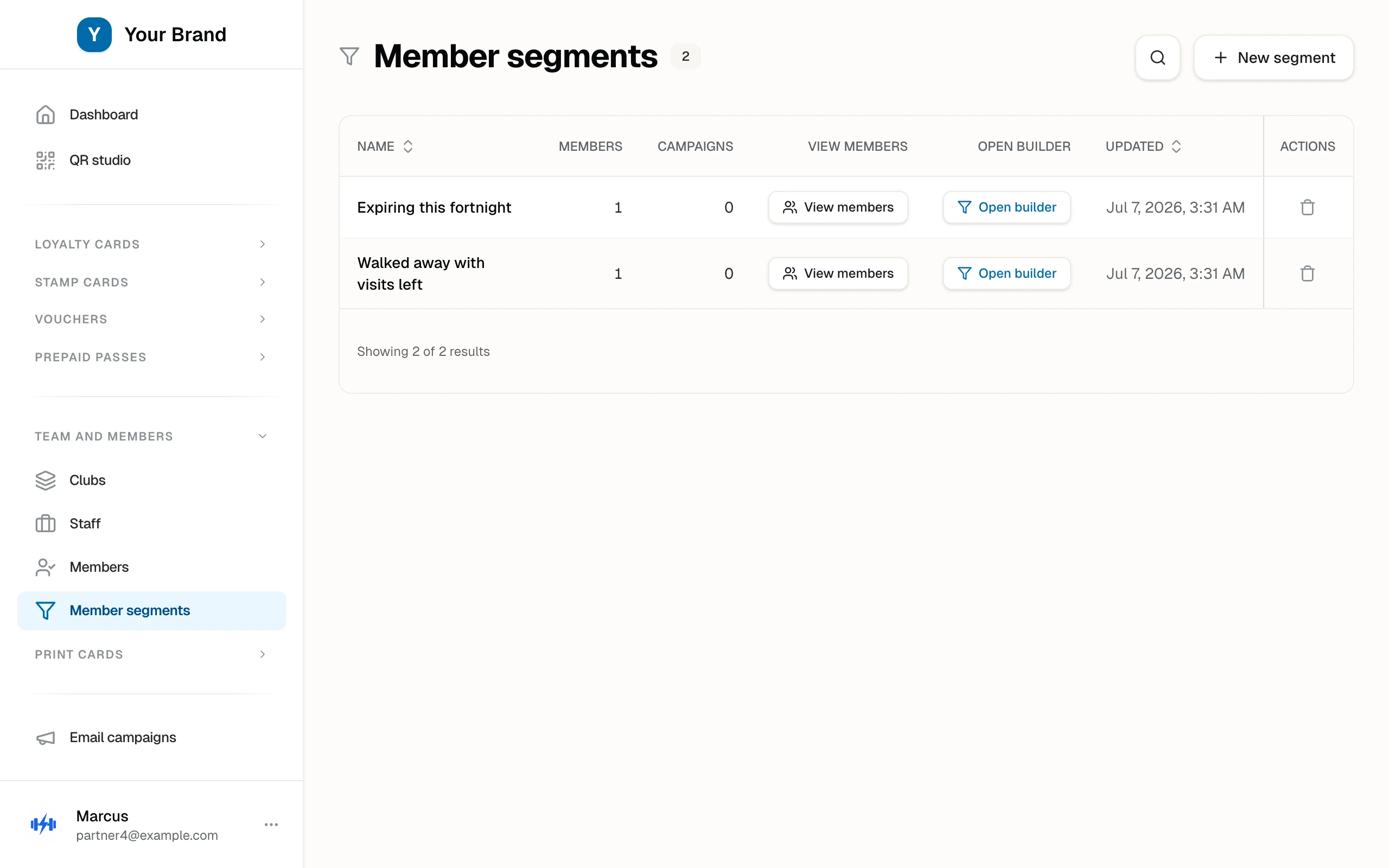1389x868 pixels.
Task: Open the account options ellipsis menu
Action: point(271,825)
